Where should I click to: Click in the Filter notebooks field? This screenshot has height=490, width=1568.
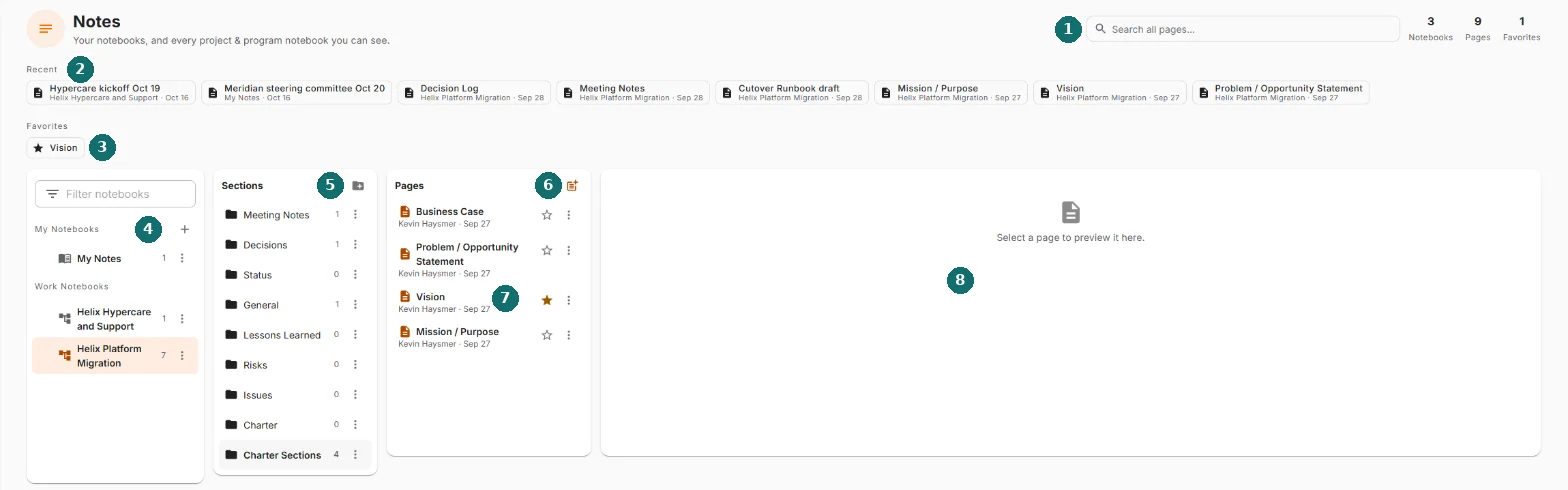point(115,194)
